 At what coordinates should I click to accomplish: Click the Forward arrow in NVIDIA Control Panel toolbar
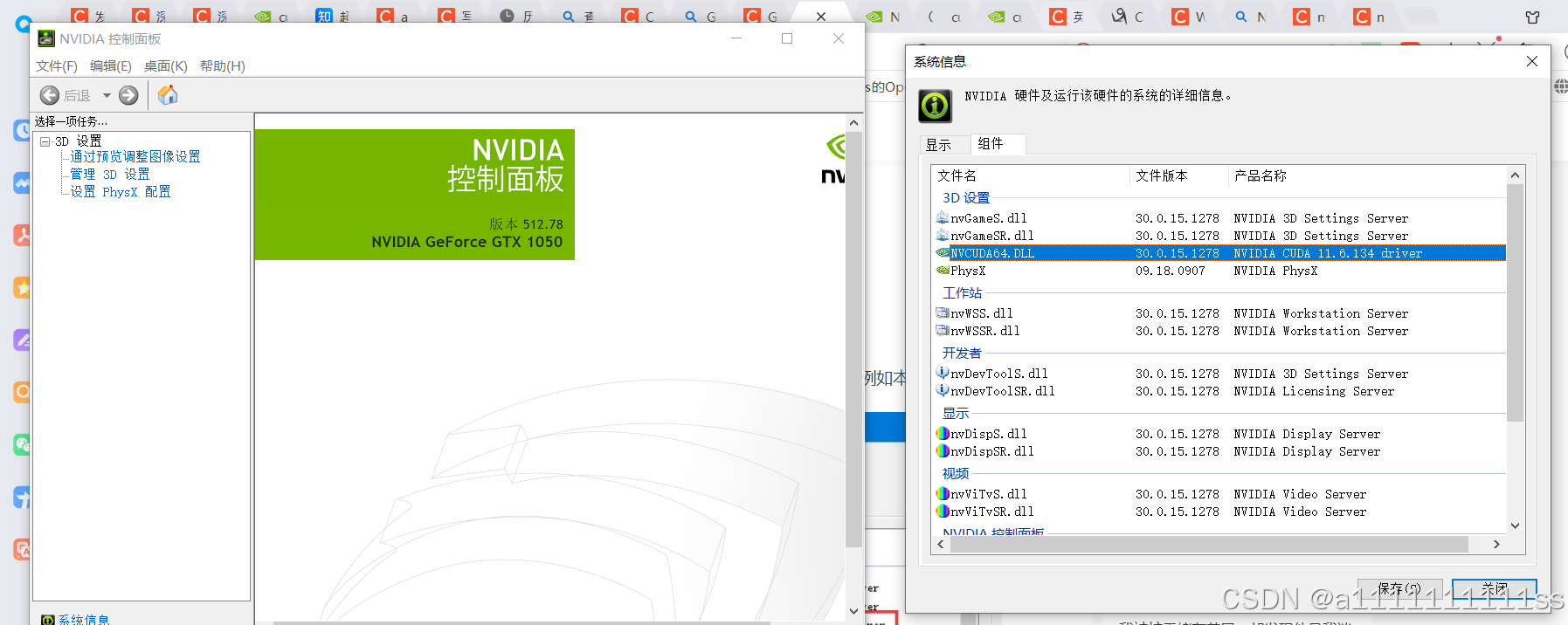pos(128,95)
